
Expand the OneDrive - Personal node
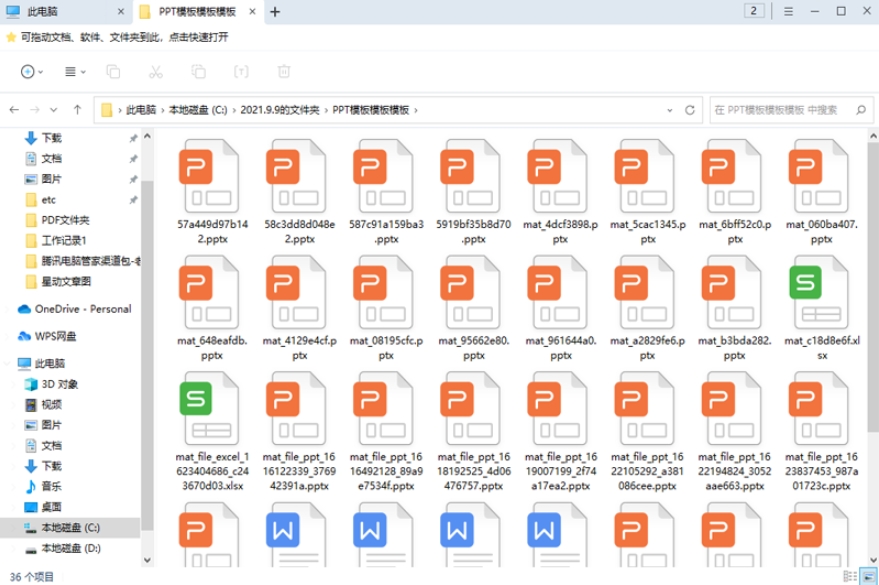pos(7,309)
